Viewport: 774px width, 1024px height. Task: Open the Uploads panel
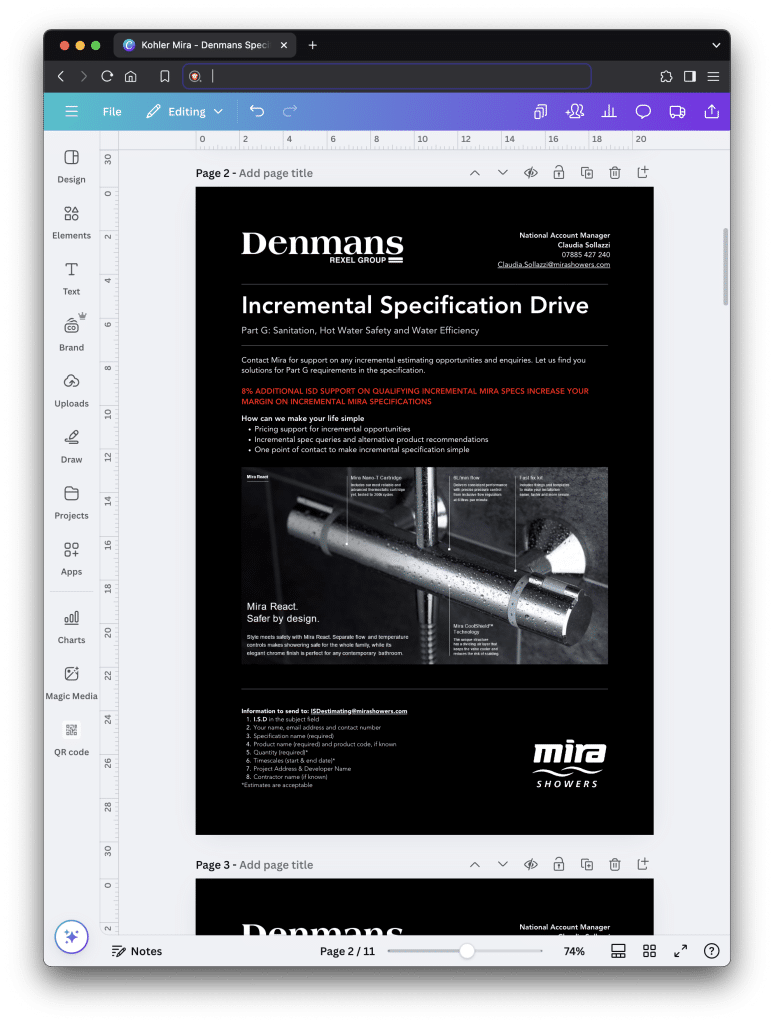tap(71, 391)
